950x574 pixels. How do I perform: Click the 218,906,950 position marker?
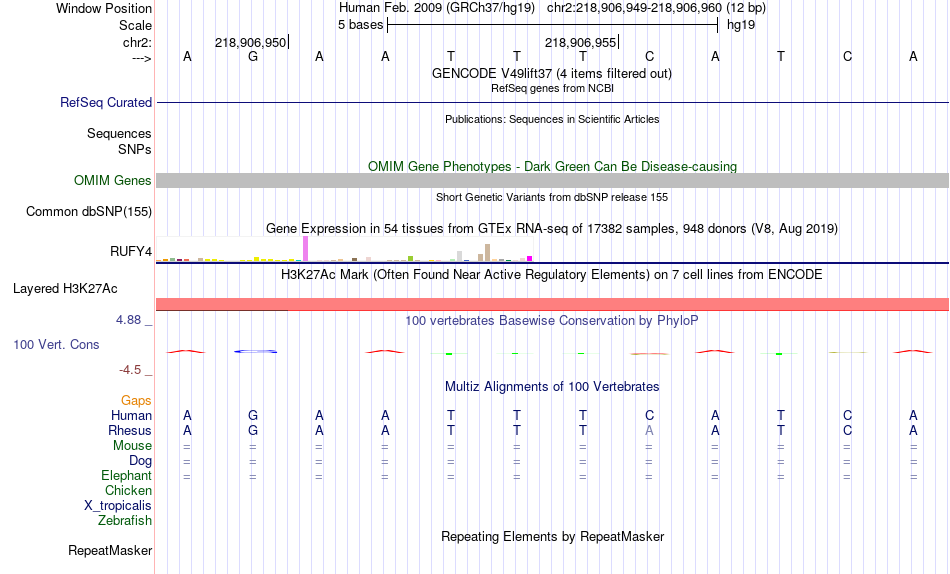pos(251,42)
